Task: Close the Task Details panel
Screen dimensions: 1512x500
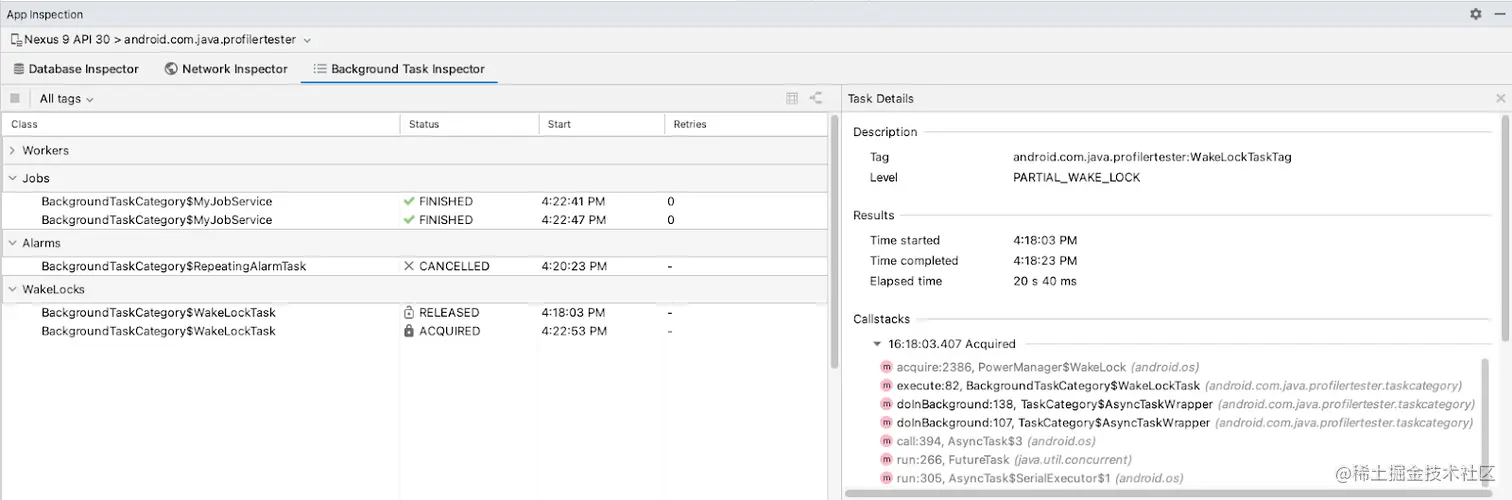Action: point(1500,98)
